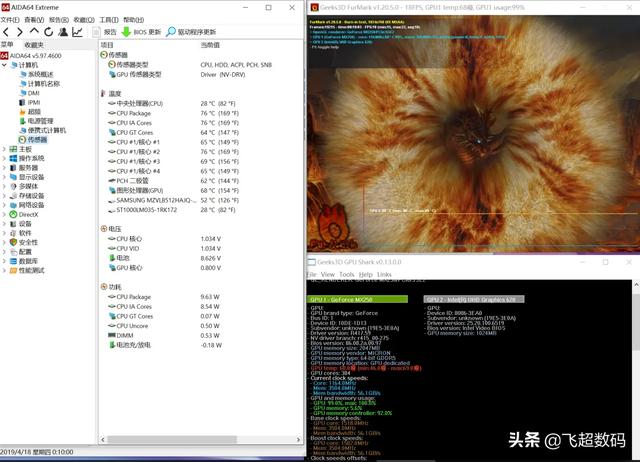Select the PCH 二极管 temperature row

(x=173, y=181)
